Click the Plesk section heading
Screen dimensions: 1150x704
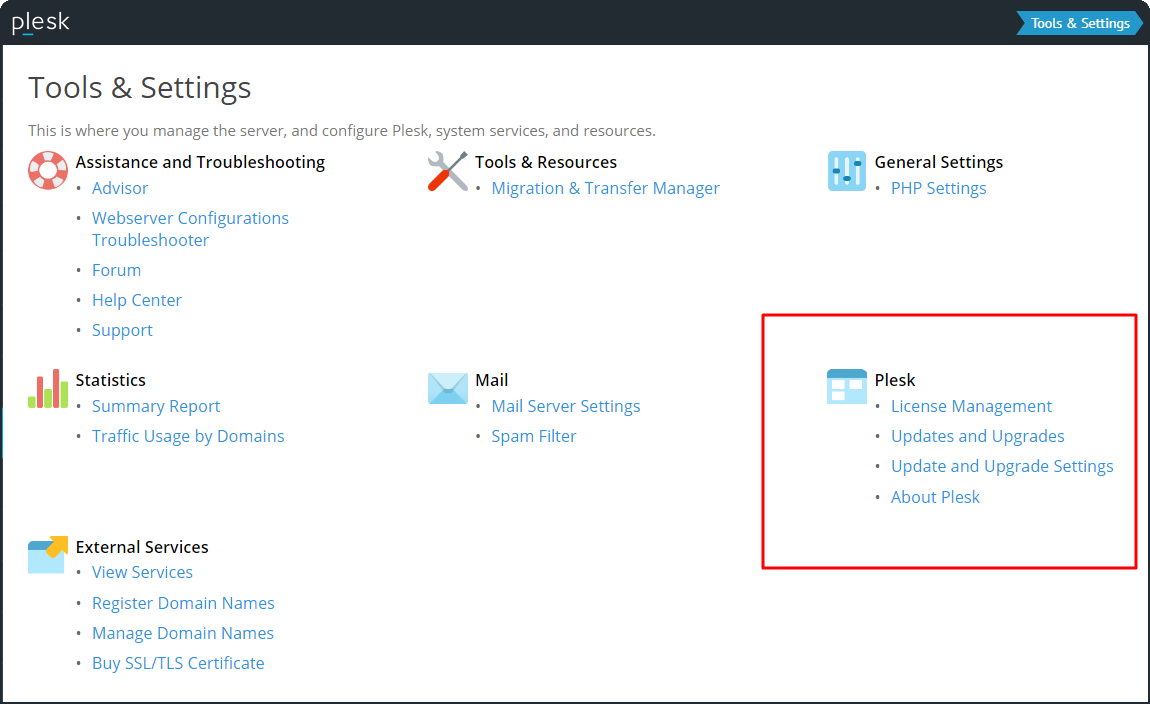coord(895,380)
